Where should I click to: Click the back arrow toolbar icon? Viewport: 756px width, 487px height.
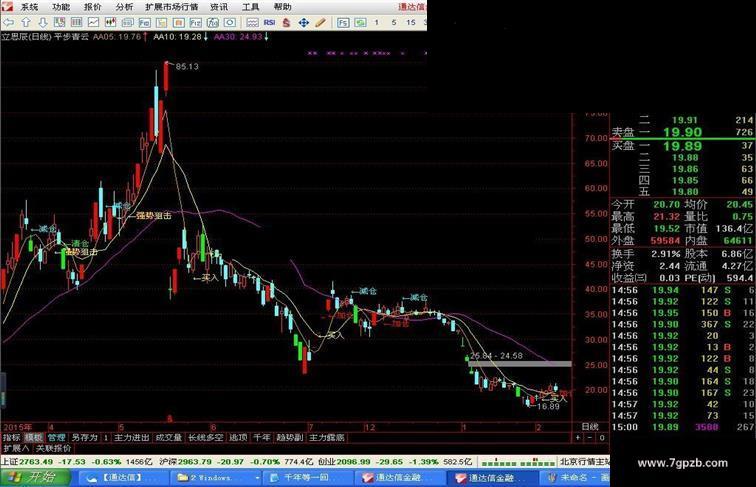8,23
